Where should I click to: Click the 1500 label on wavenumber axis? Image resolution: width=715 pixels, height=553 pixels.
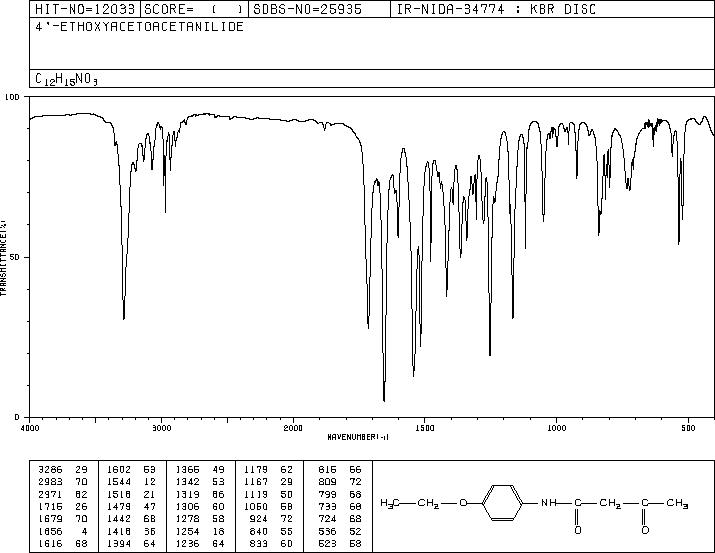click(x=425, y=428)
